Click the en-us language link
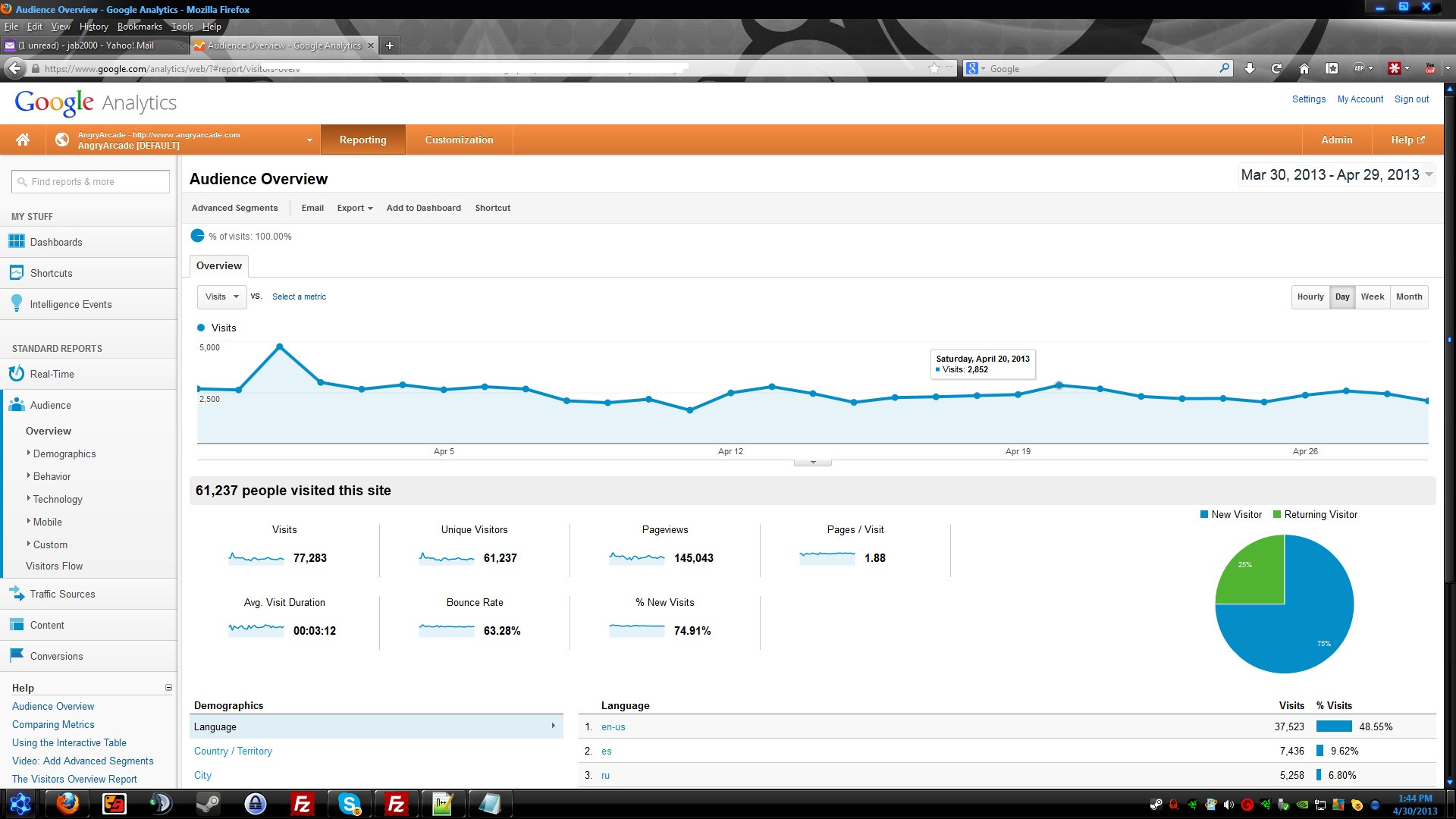The image size is (1456, 819). tap(613, 726)
